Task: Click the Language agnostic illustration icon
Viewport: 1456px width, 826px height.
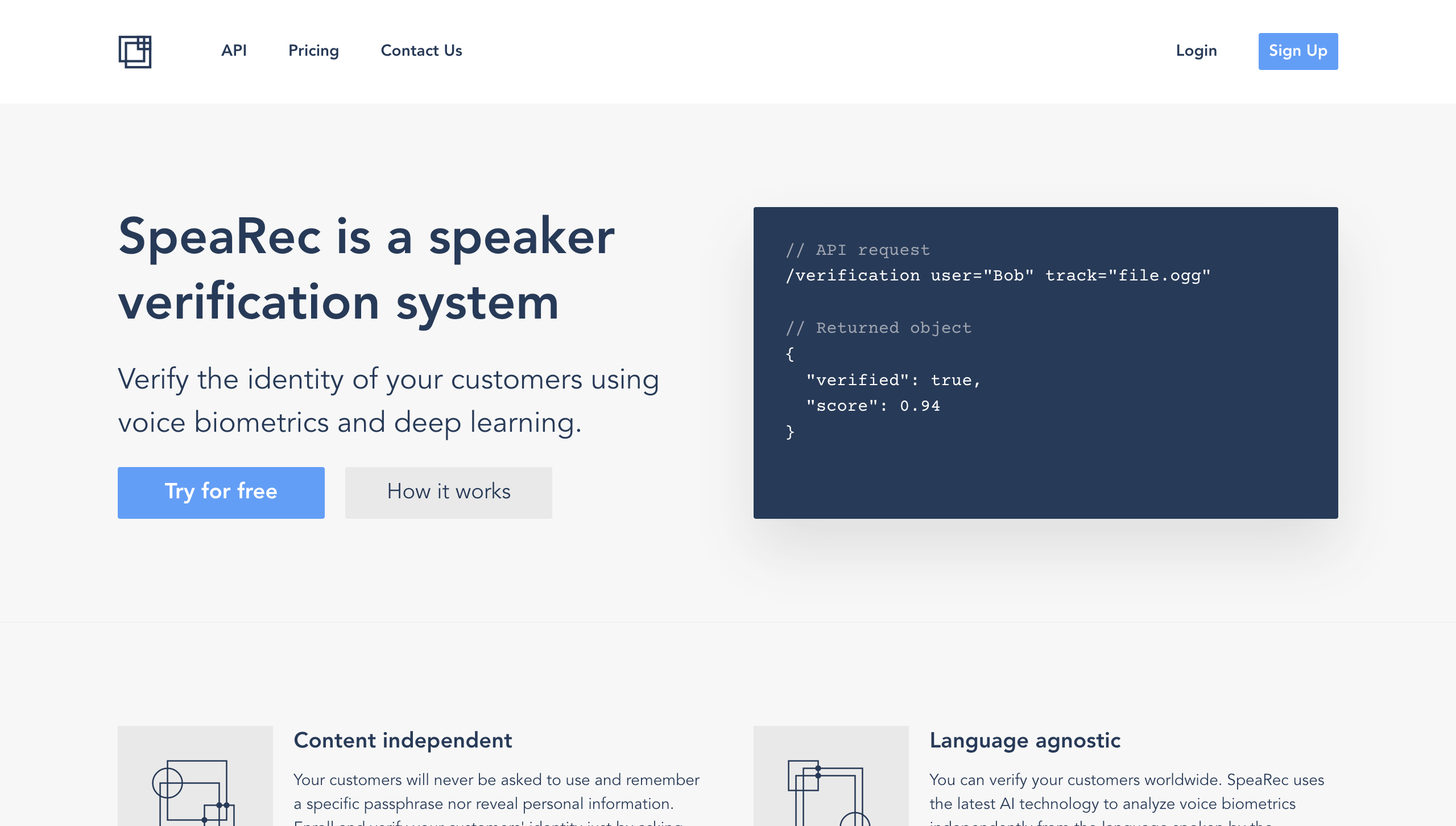Action: 831,776
